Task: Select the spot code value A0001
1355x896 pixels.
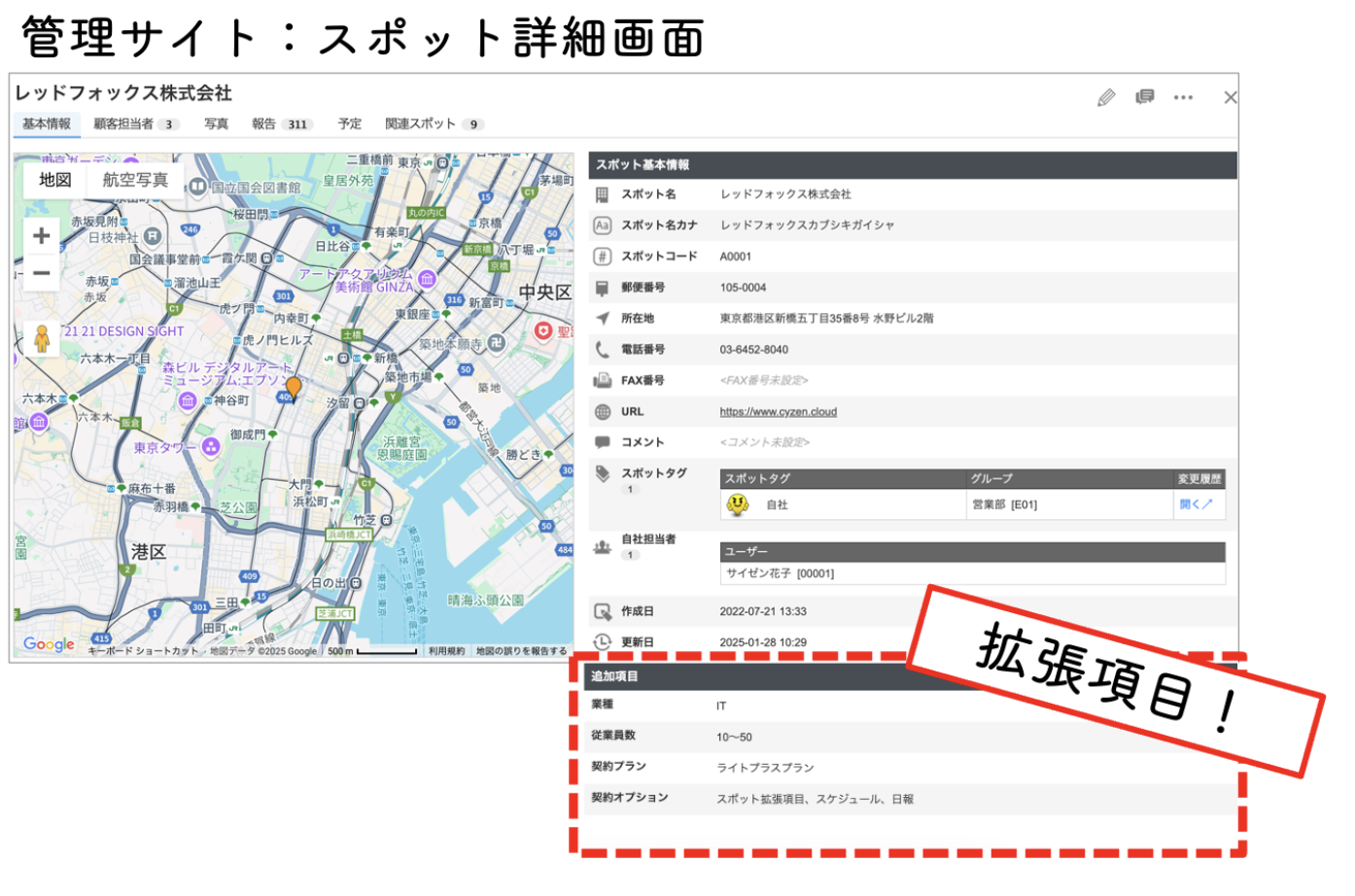Action: tap(736, 257)
